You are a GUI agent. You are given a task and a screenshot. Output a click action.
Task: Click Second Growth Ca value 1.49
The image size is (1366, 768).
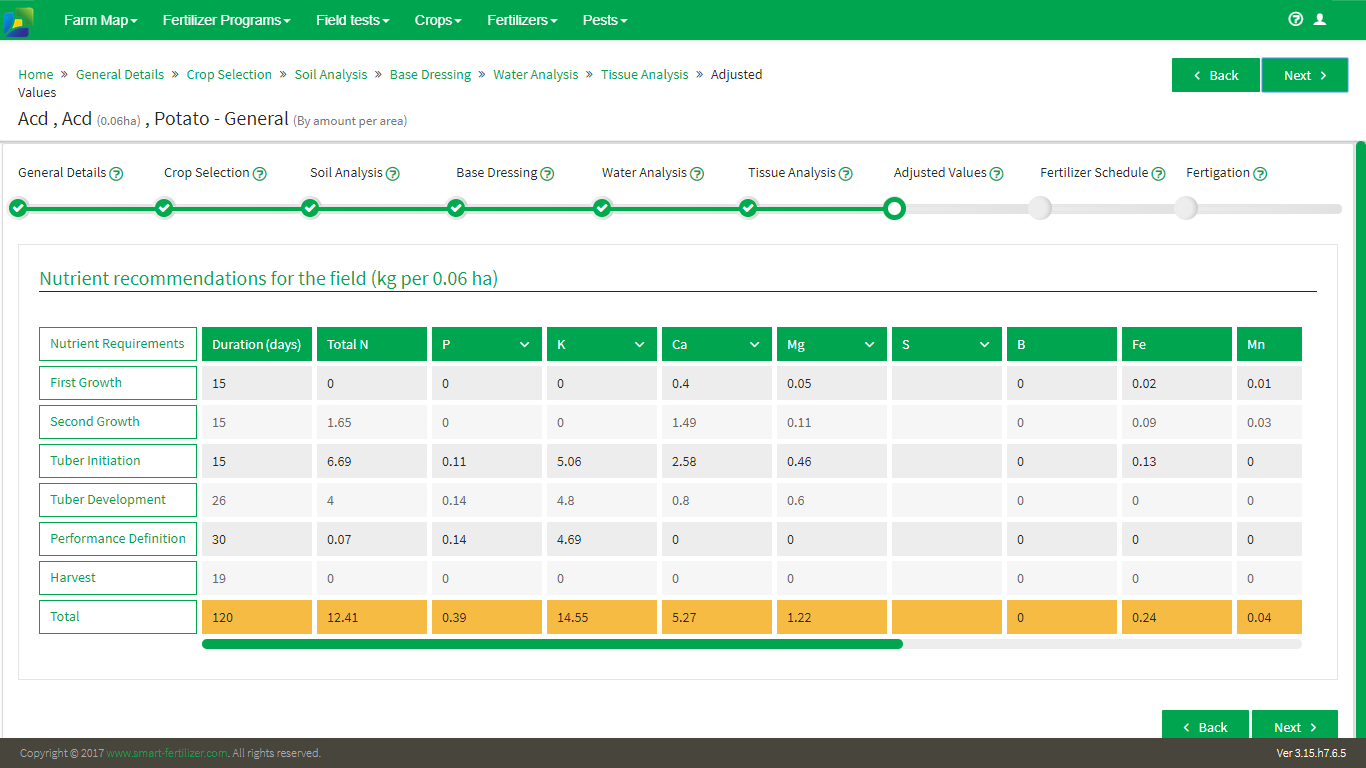pyautogui.click(x=717, y=423)
